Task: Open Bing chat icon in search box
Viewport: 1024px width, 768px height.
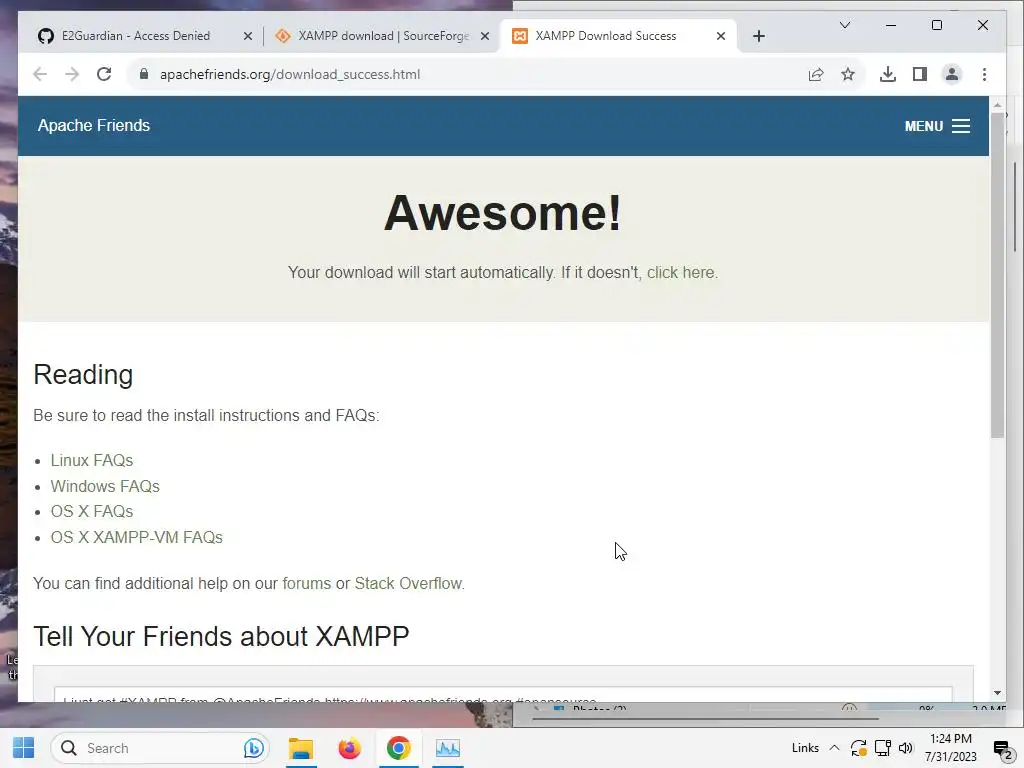Action: pos(253,748)
